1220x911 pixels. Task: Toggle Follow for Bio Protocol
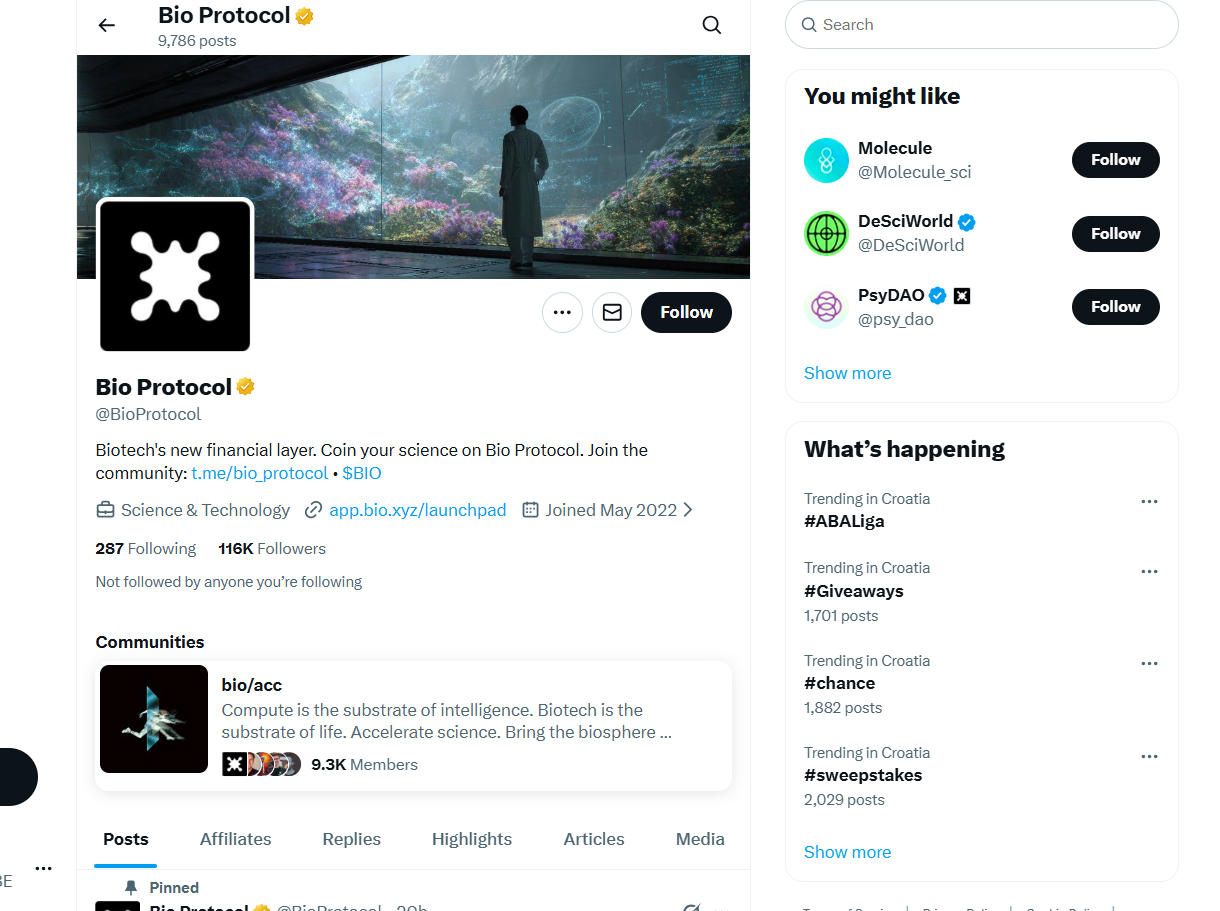(x=686, y=313)
